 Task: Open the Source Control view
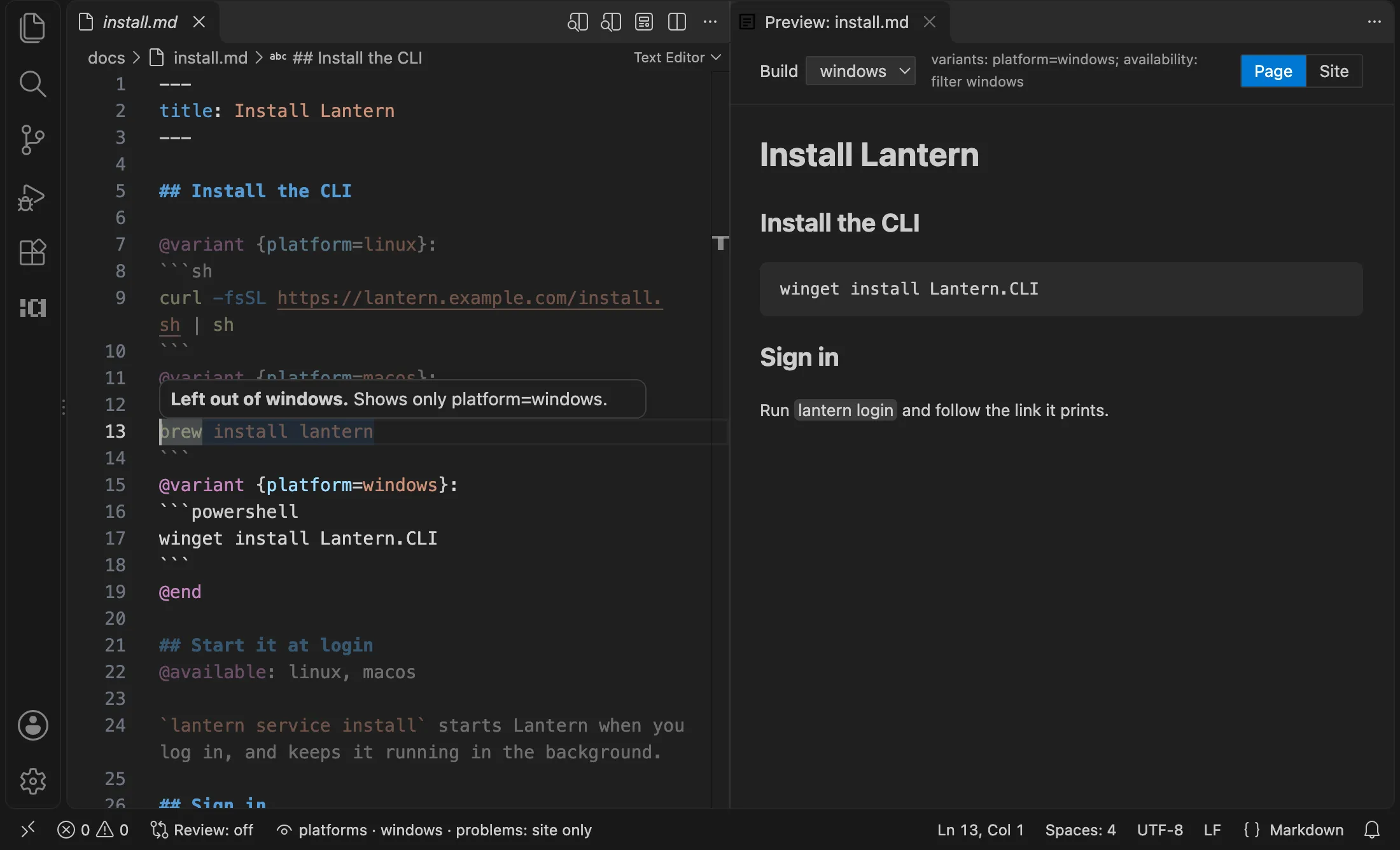(32, 139)
